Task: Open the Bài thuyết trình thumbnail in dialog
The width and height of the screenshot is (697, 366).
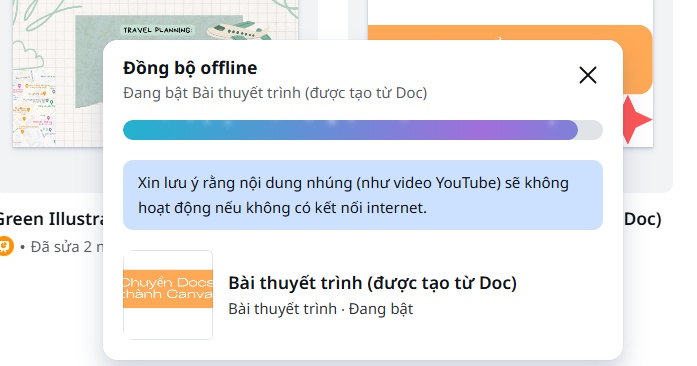Action: 168,295
